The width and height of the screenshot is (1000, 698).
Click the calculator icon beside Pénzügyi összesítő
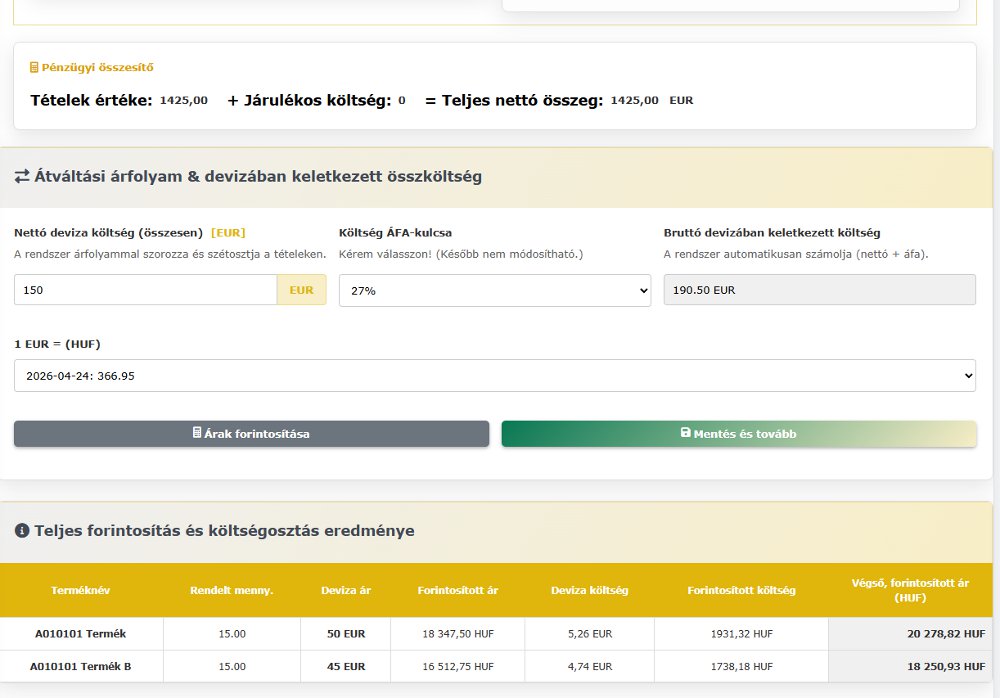(35, 67)
